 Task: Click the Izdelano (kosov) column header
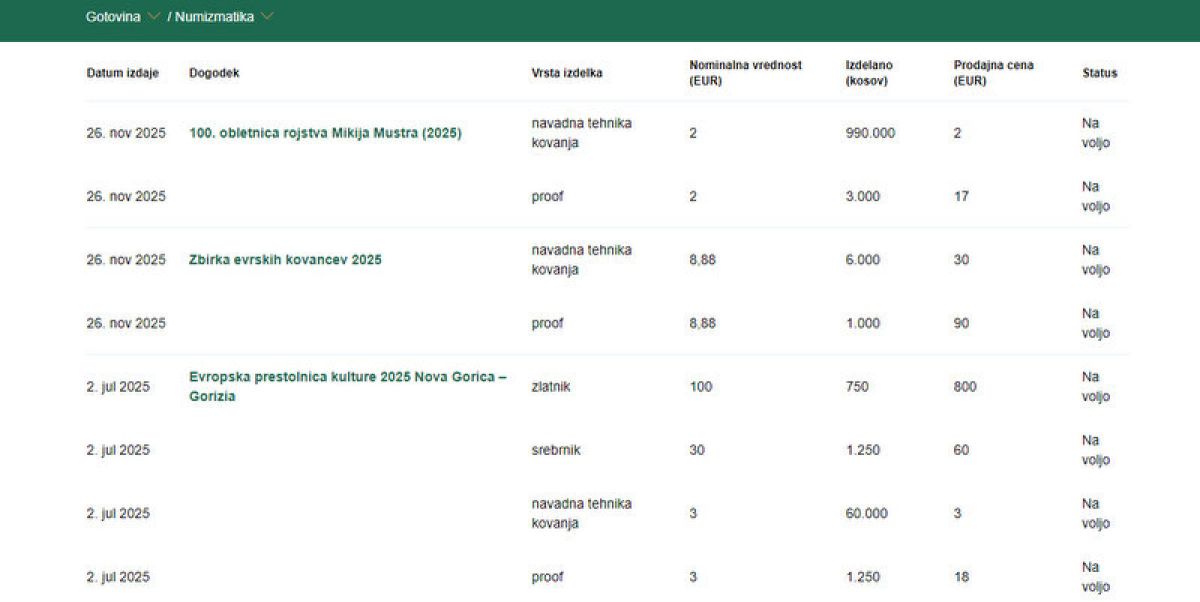click(869, 73)
